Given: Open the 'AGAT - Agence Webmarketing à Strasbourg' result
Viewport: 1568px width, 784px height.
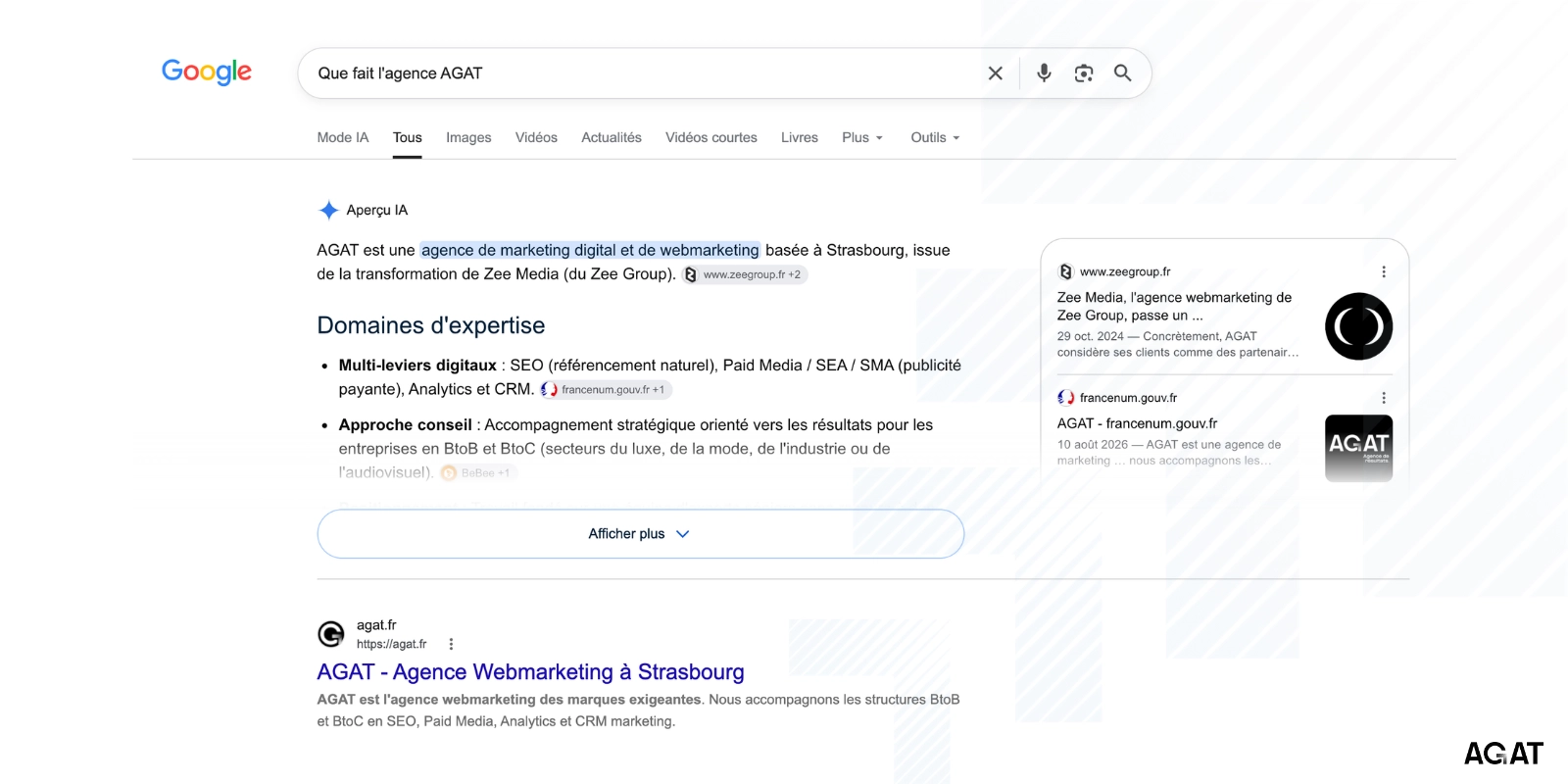Looking at the screenshot, I should pos(530,672).
